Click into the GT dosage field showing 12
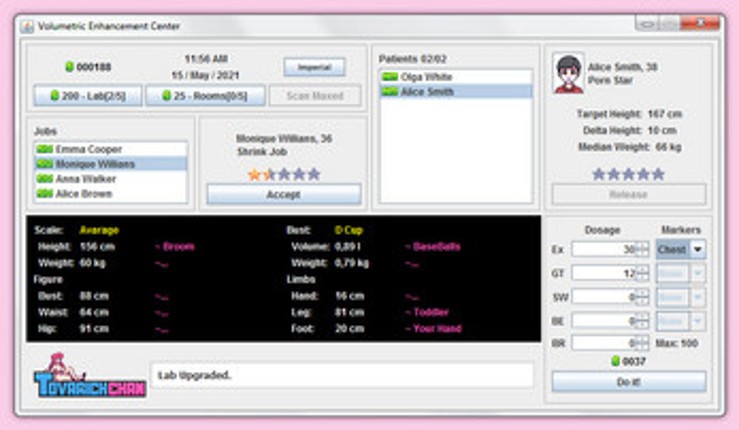The height and width of the screenshot is (430, 739). click(x=604, y=273)
